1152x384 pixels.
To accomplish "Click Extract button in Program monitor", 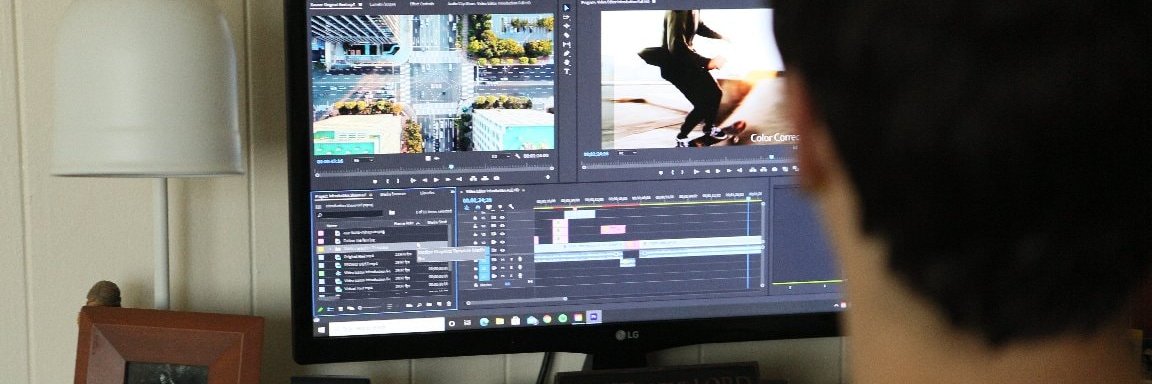I will coord(763,170).
